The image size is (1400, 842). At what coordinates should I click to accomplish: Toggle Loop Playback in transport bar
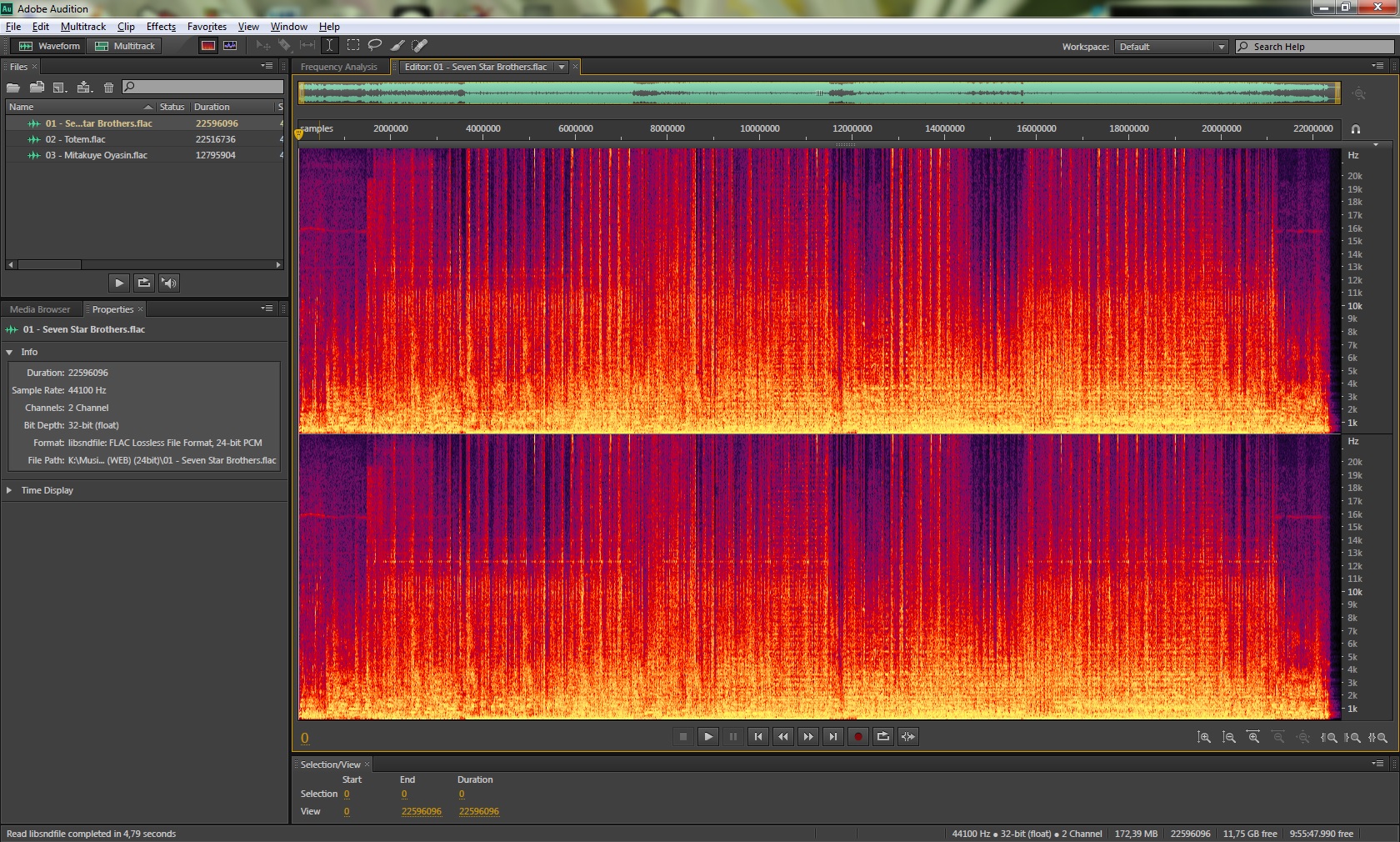[x=882, y=736]
